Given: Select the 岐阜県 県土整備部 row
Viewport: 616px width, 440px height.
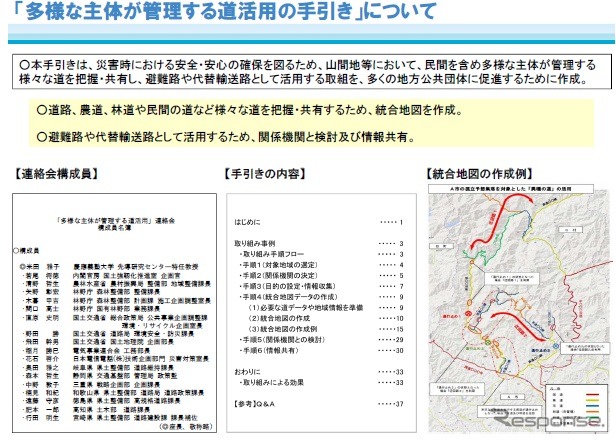Looking at the screenshot, I should pos(97,368).
